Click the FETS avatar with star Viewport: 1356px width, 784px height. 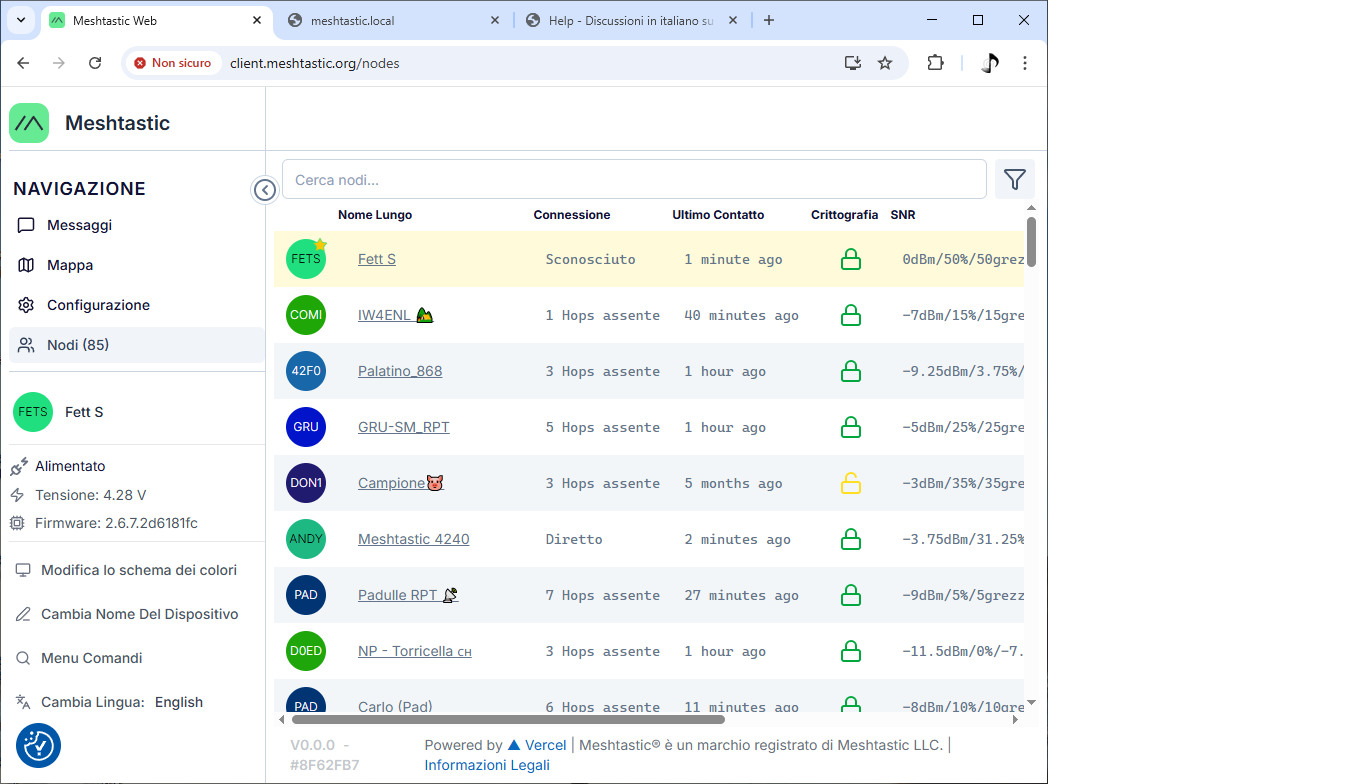click(x=306, y=259)
